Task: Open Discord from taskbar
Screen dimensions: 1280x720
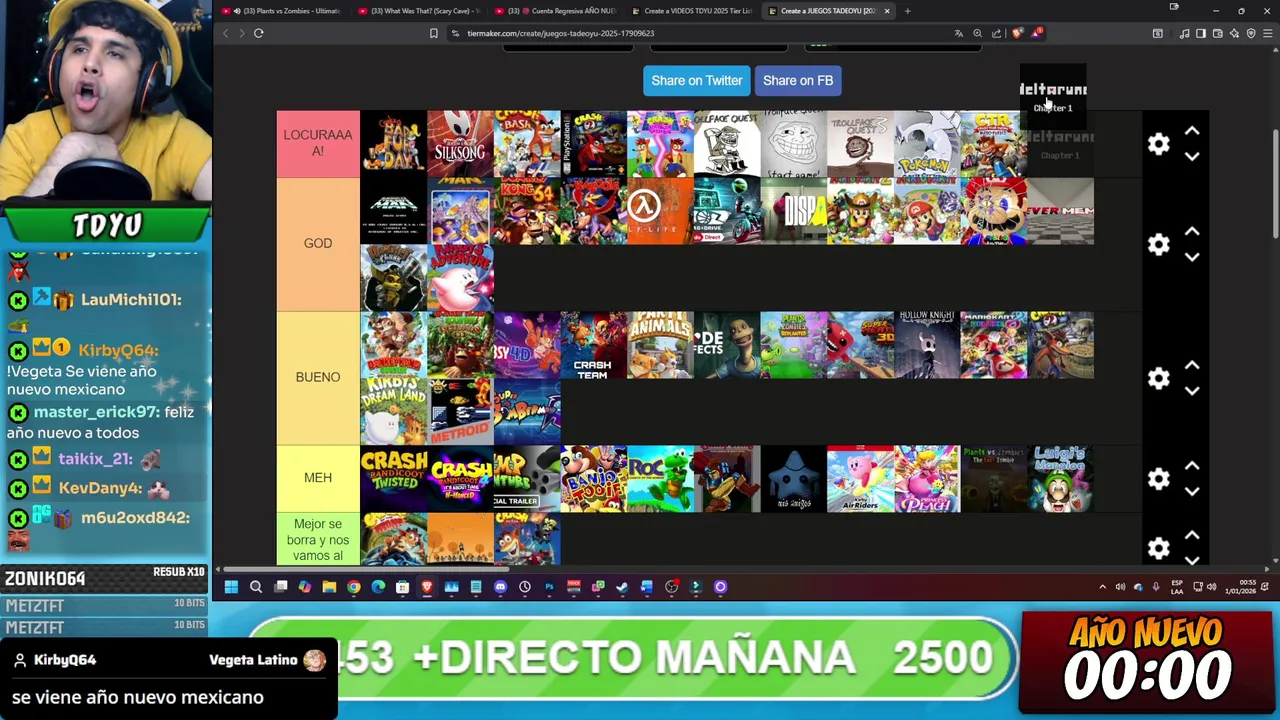Action: tap(500, 587)
